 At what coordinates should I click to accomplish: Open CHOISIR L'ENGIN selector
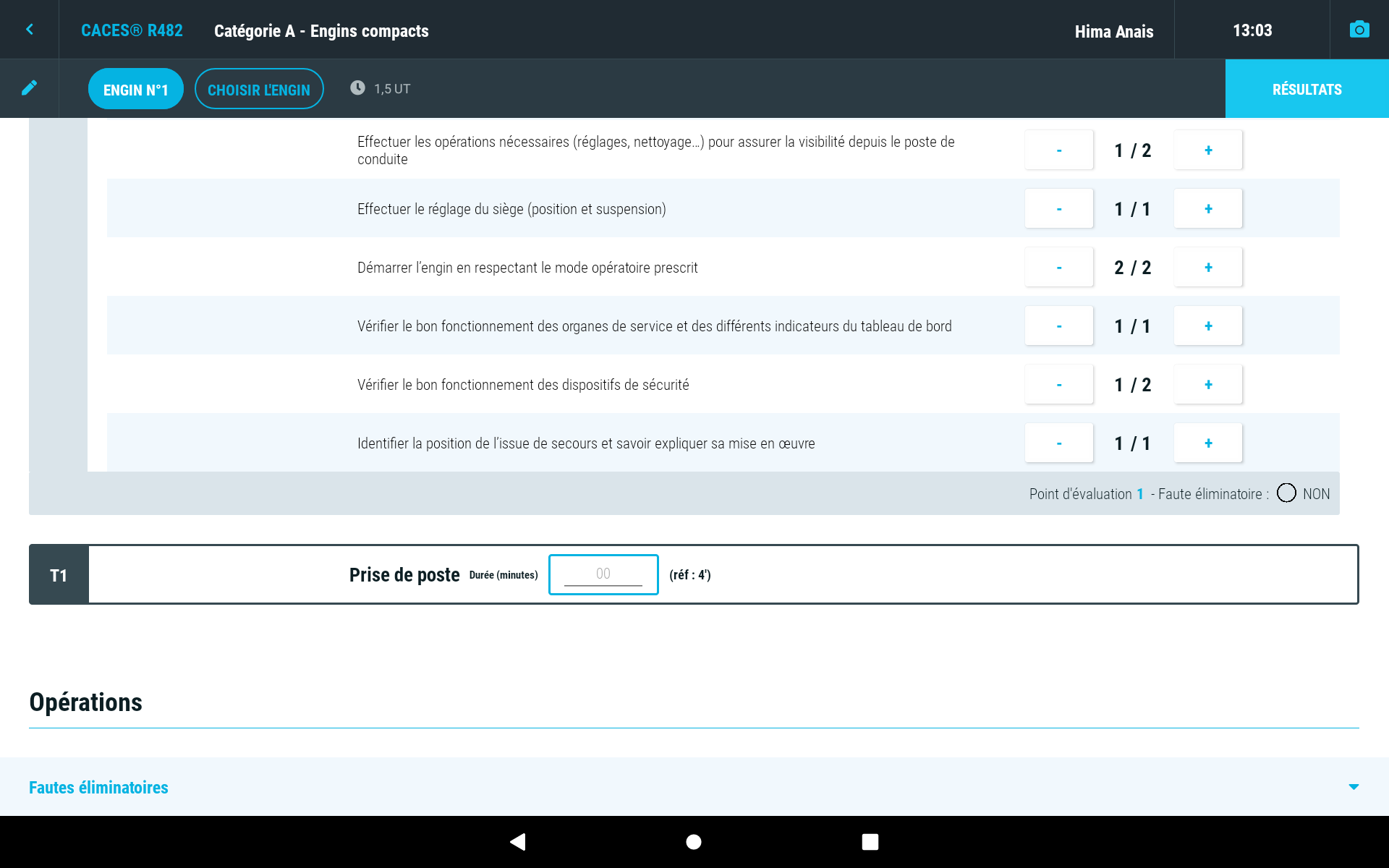coord(259,89)
